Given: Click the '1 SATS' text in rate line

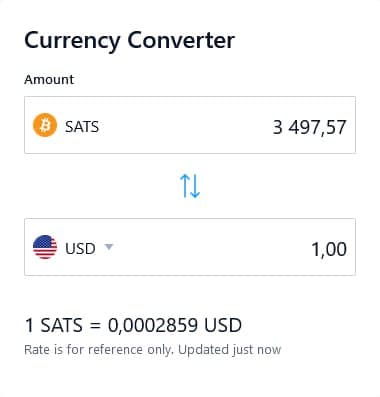Looking at the screenshot, I should [x=54, y=325].
